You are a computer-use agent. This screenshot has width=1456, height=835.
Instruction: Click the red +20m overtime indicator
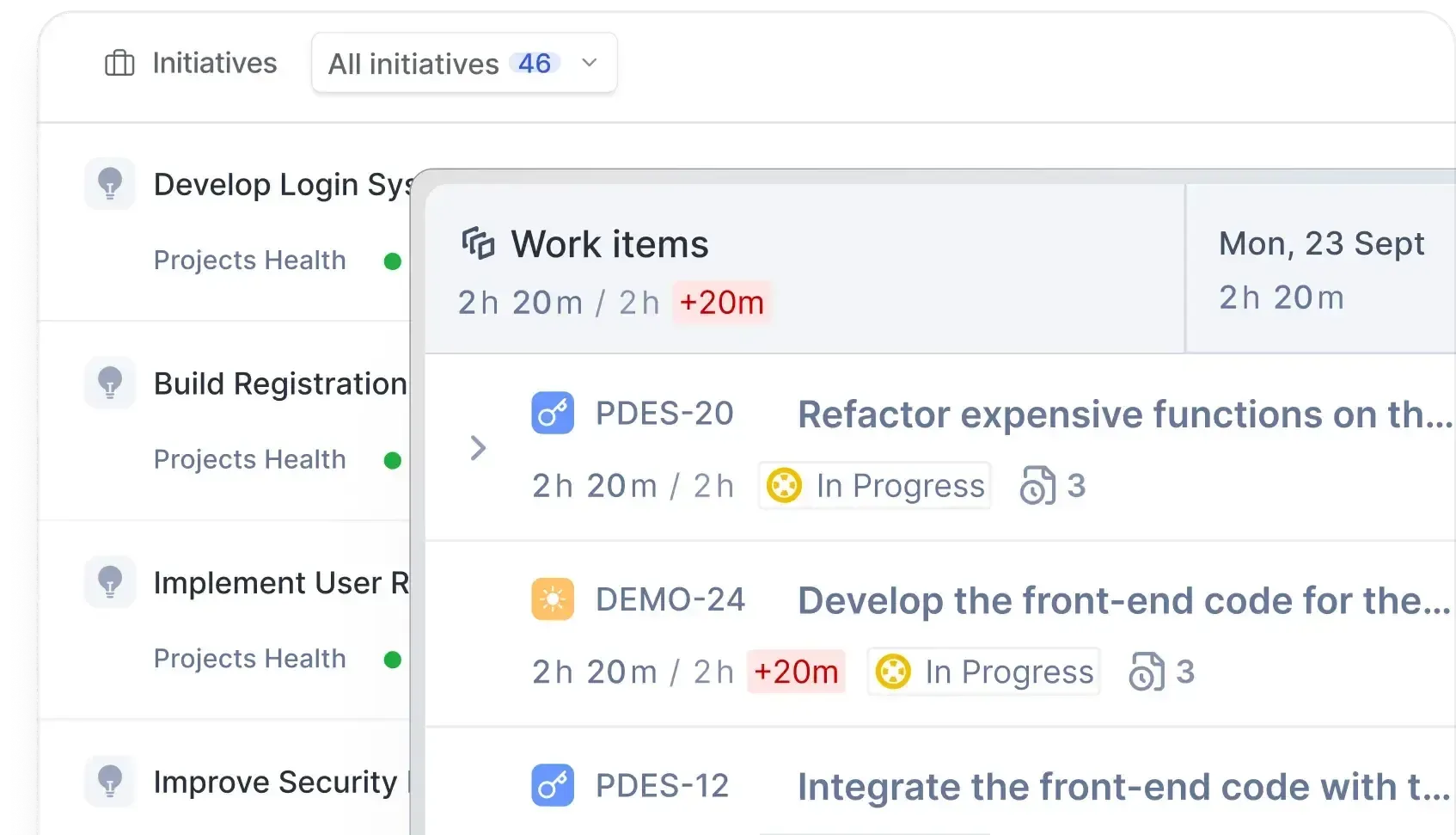(x=720, y=303)
